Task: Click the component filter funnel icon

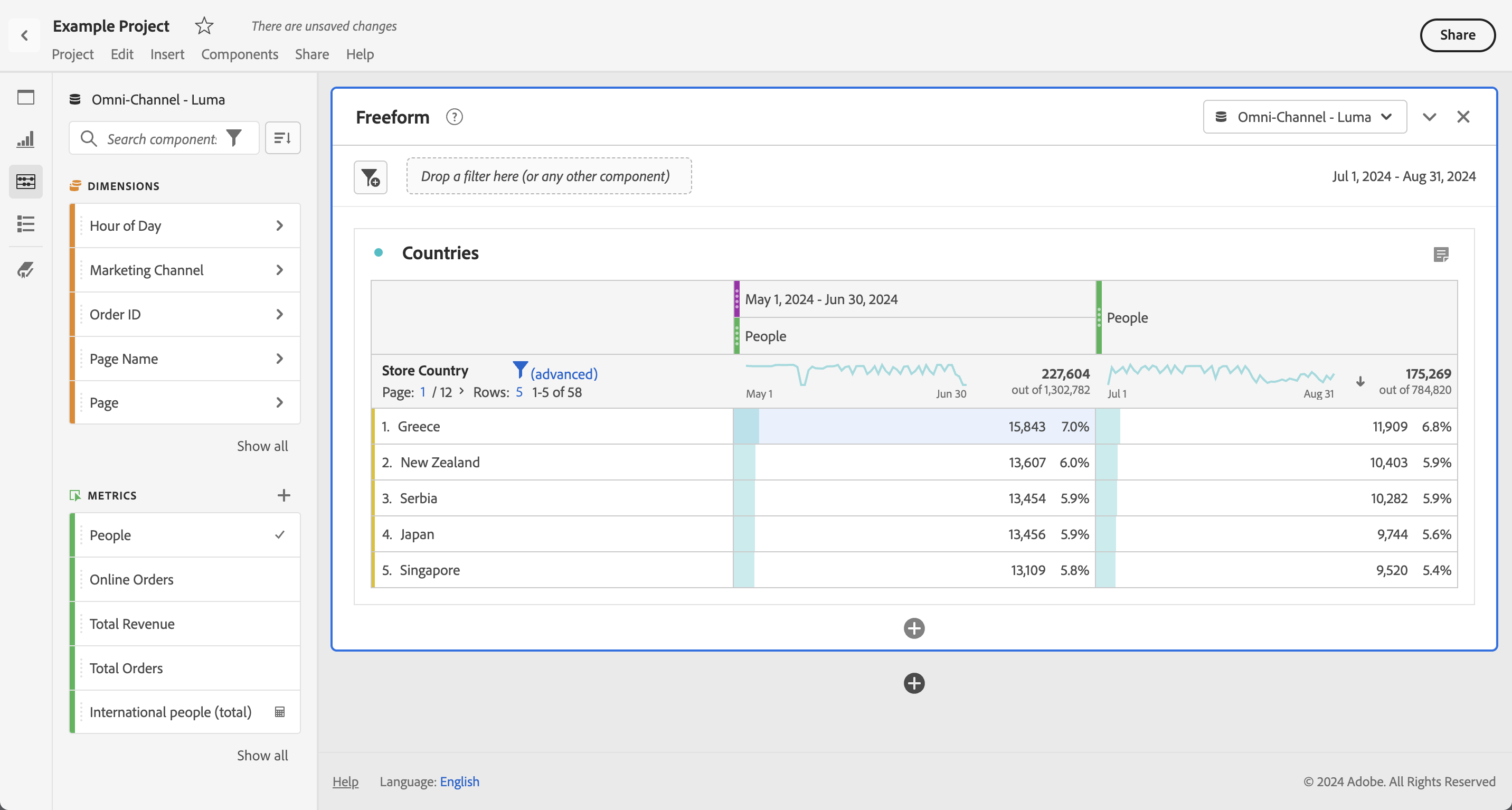Action: pos(234,138)
